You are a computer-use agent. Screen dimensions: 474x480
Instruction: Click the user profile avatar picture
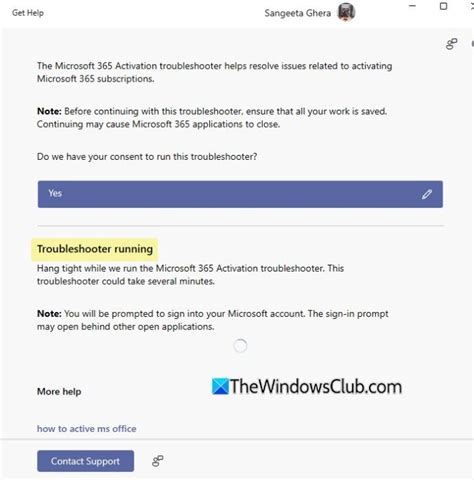coord(346,12)
